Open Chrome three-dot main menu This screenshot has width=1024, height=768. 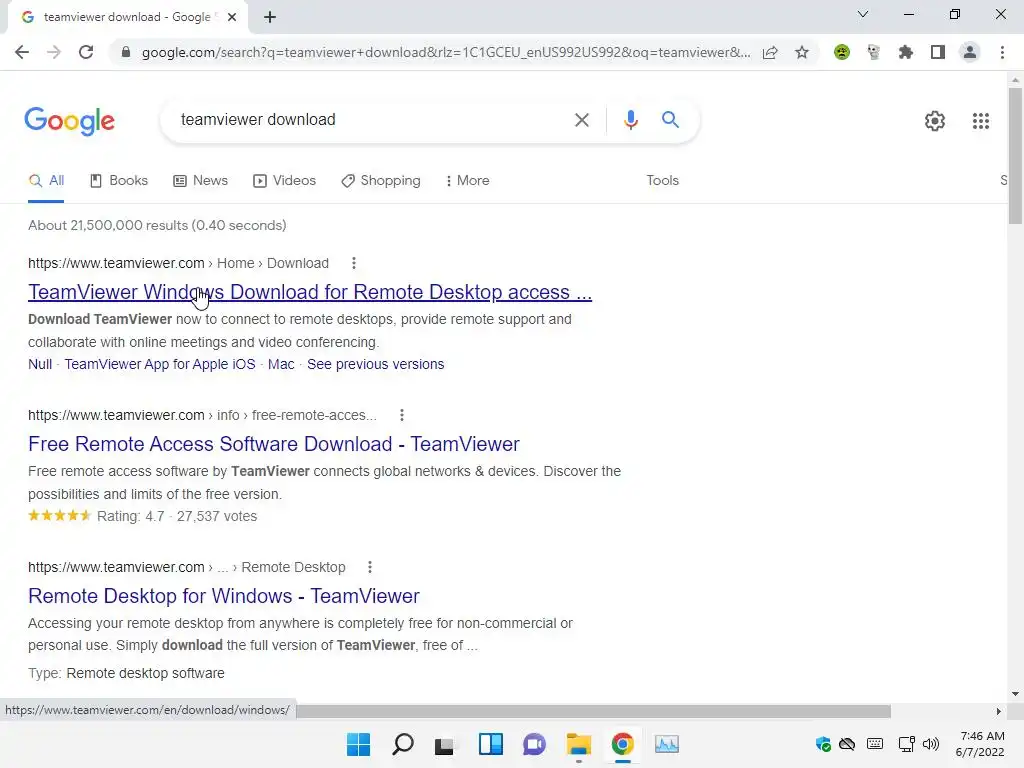click(1002, 52)
